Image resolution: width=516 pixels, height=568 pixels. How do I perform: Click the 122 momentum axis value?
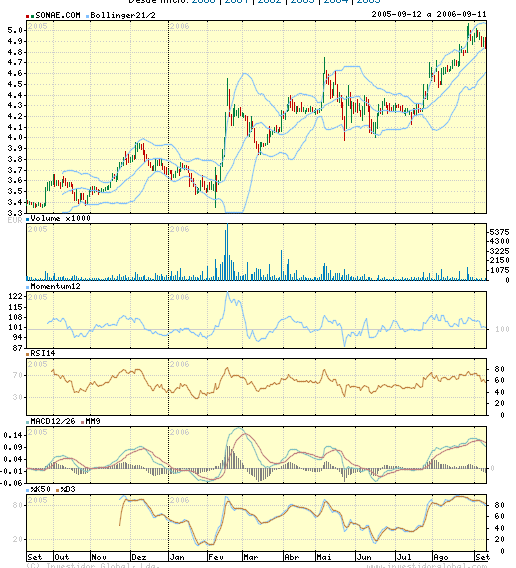(x=15, y=296)
